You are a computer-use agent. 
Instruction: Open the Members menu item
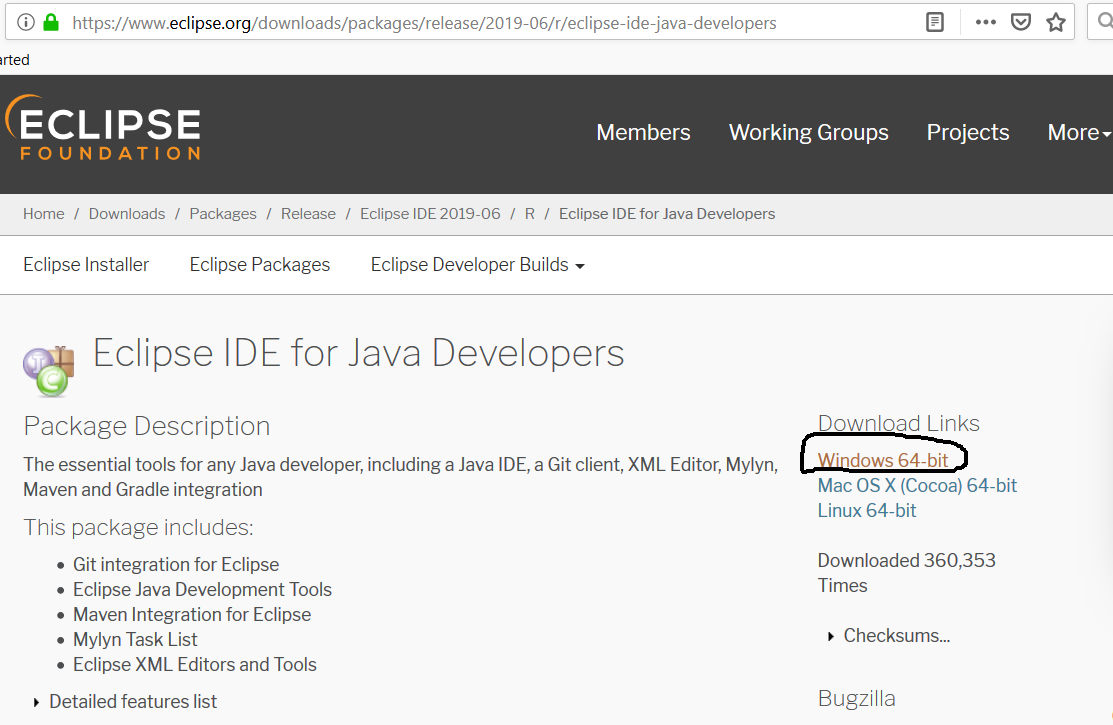(x=643, y=132)
